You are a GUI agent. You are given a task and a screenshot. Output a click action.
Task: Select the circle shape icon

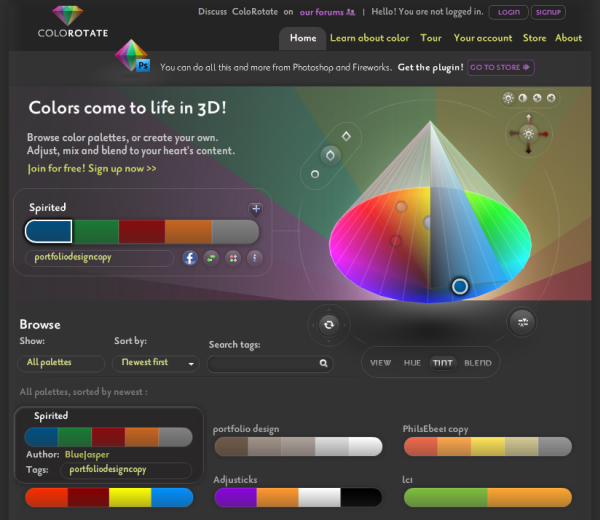tap(315, 174)
